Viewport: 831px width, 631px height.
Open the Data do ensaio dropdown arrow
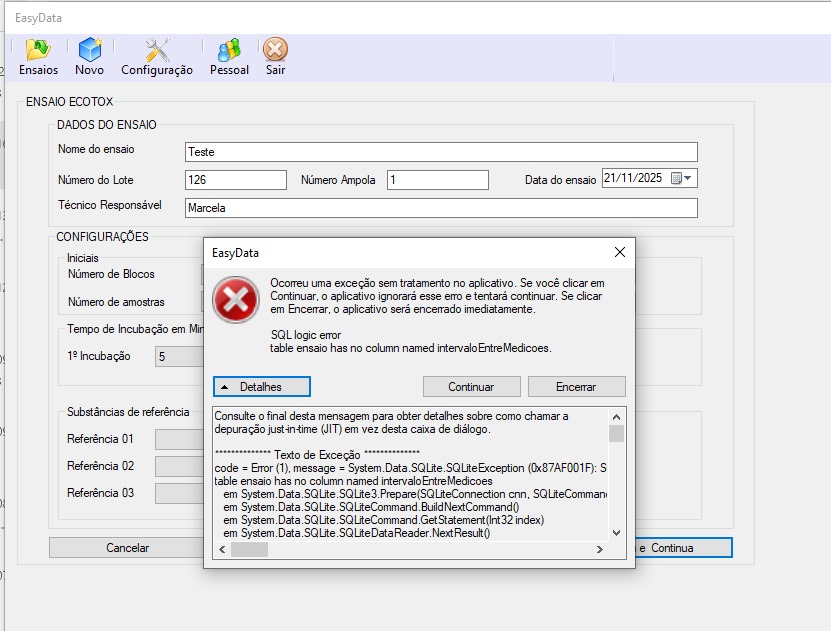(x=689, y=179)
